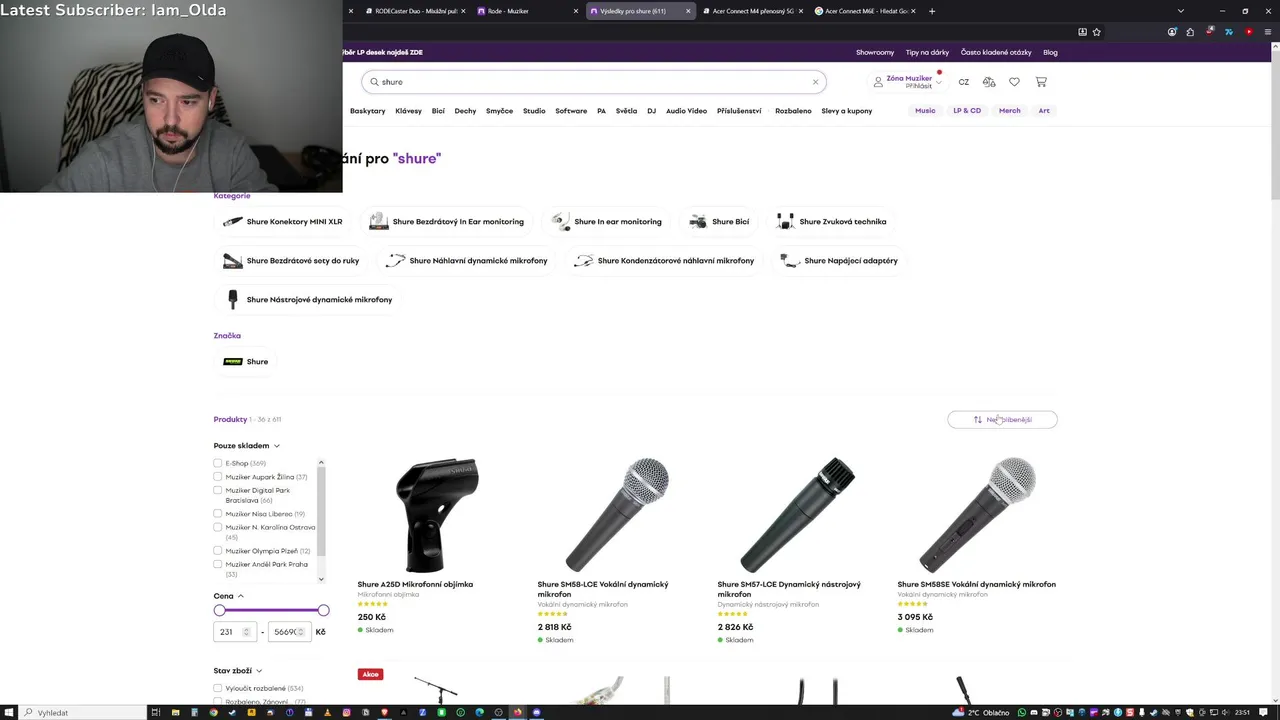Check the Muziker Aupark Žilina filter
This screenshot has height=720, width=1280.
(x=217, y=477)
